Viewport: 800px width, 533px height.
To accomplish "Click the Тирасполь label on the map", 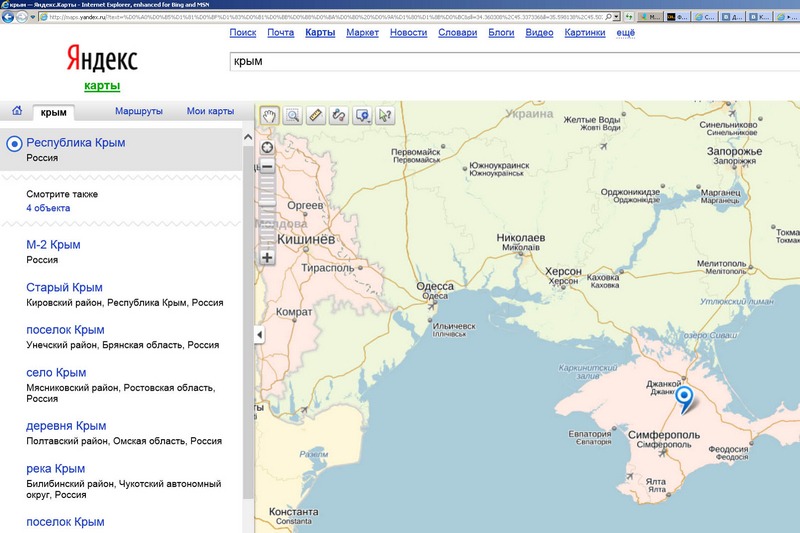I will [328, 268].
